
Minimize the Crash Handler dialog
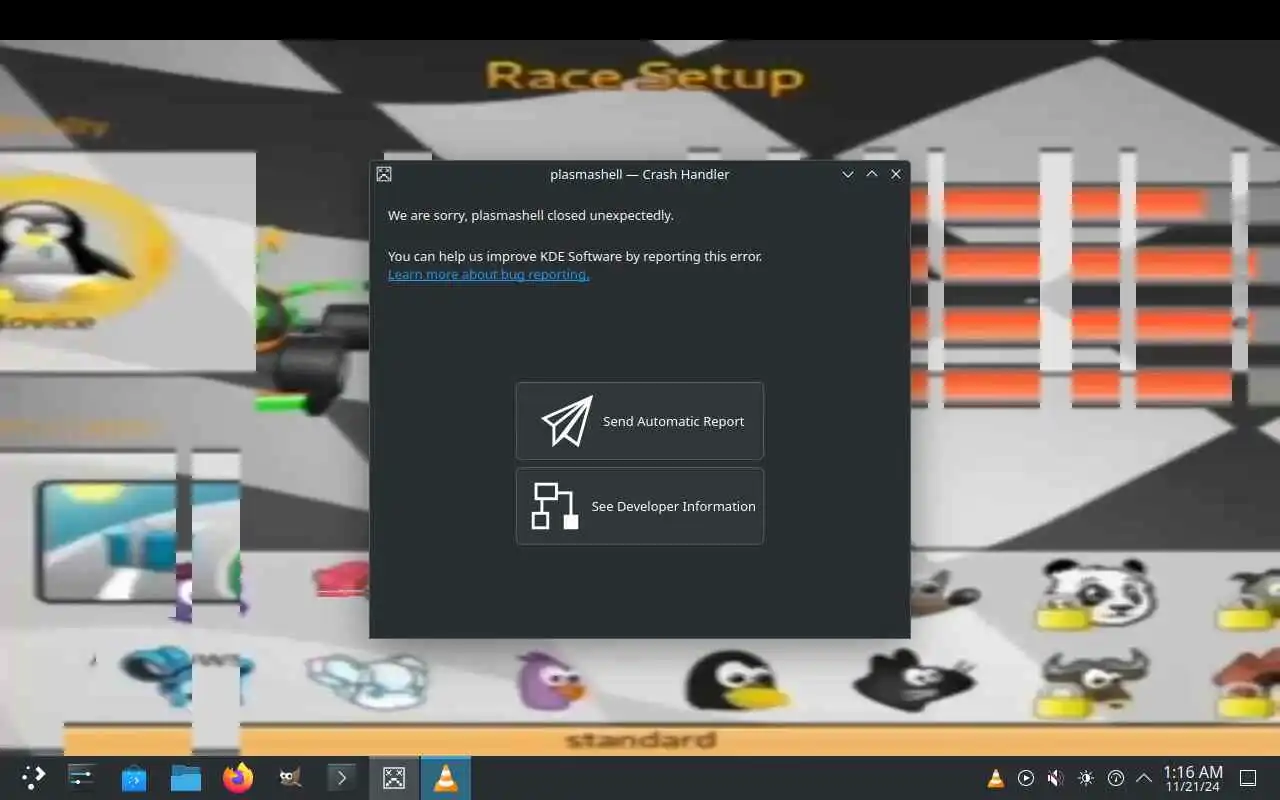click(x=848, y=174)
